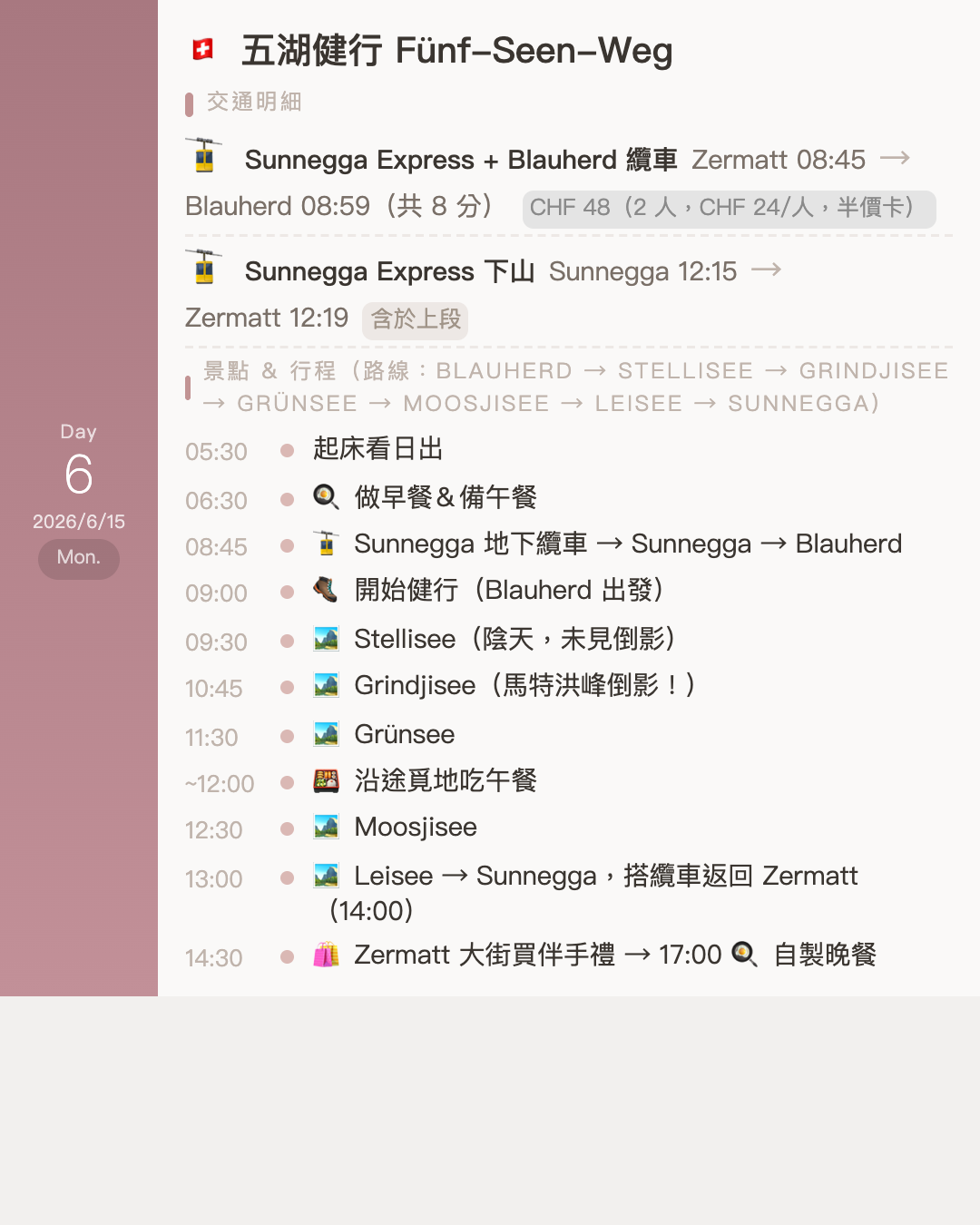Click Zermatt 12:19 arrival text
Viewport: 980px width, 1225px height.
[x=267, y=318]
